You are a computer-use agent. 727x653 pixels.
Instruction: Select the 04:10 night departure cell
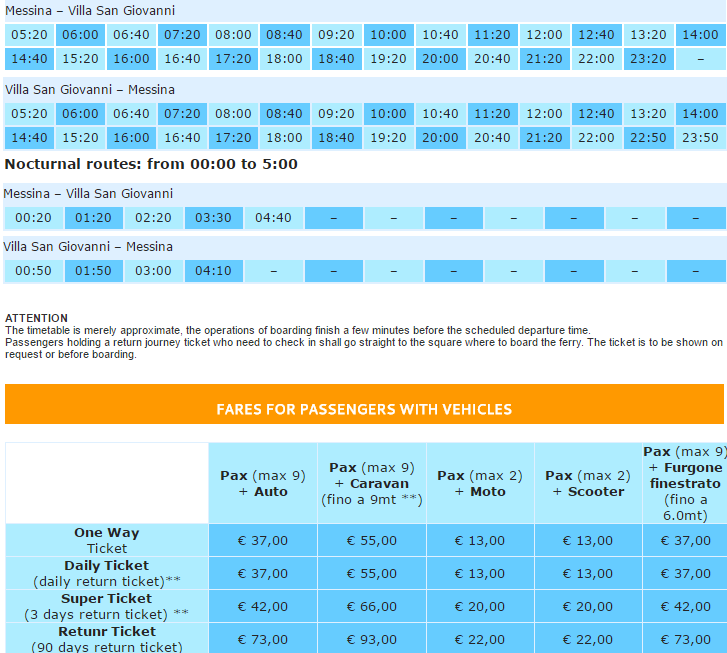(x=214, y=271)
